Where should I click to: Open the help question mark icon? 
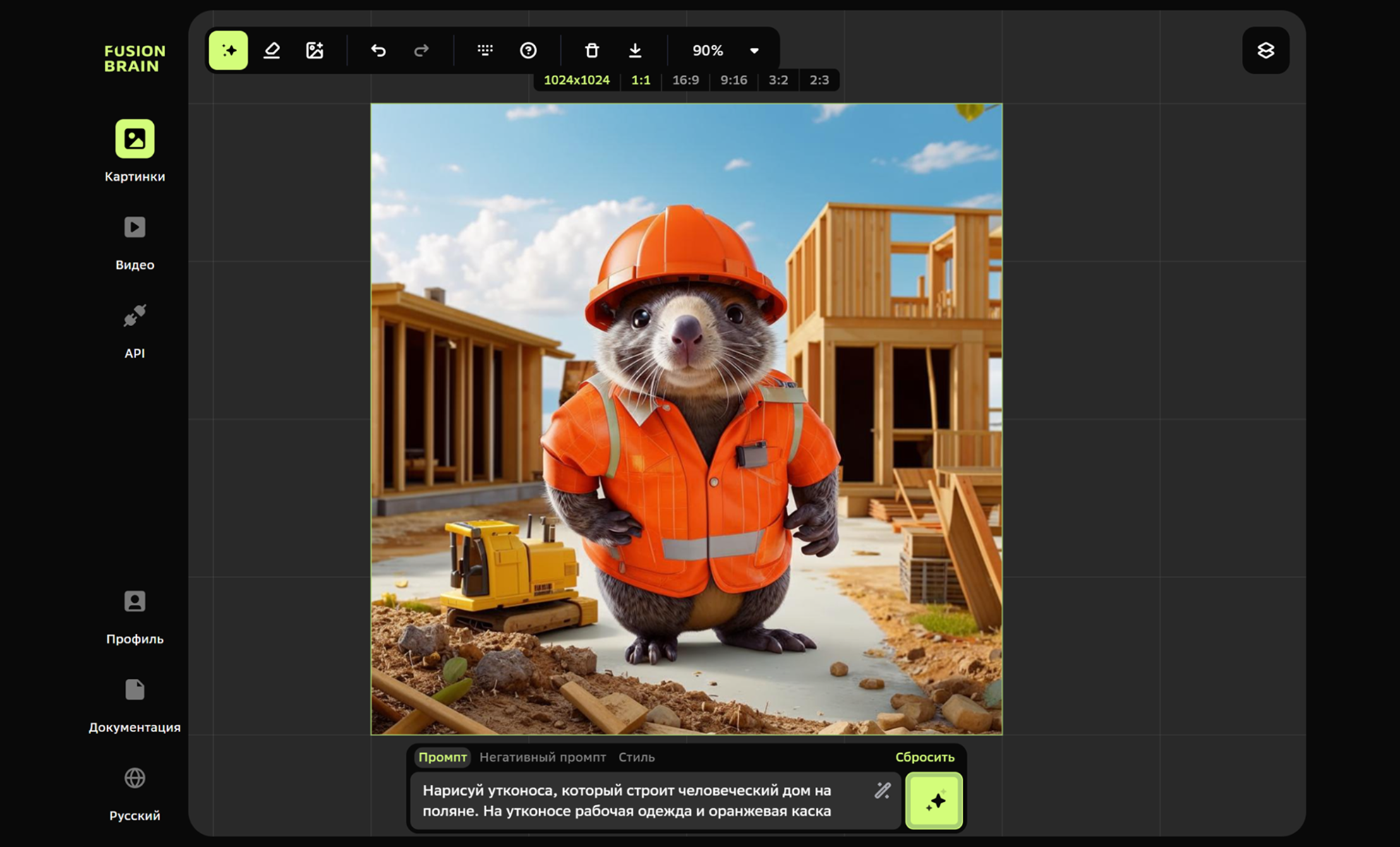[x=528, y=50]
